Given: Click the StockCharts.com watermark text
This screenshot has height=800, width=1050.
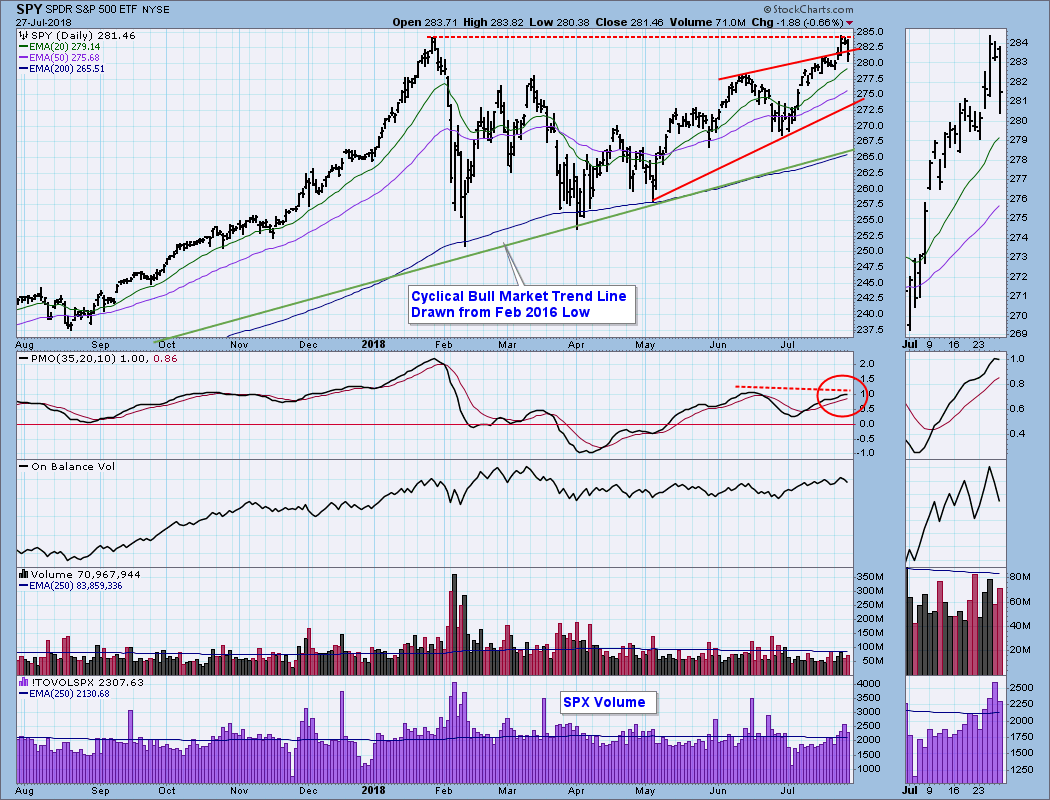Looking at the screenshot, I should (x=808, y=9).
